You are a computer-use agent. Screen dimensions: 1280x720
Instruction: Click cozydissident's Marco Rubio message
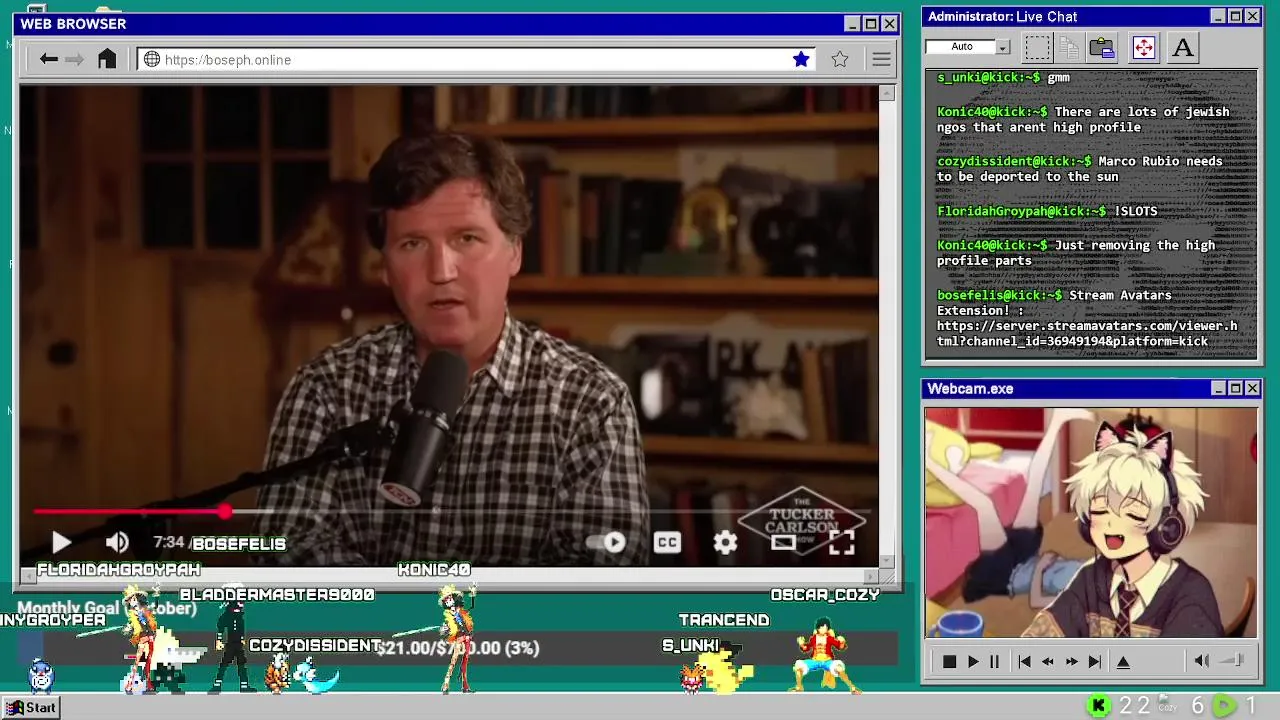tap(1080, 168)
